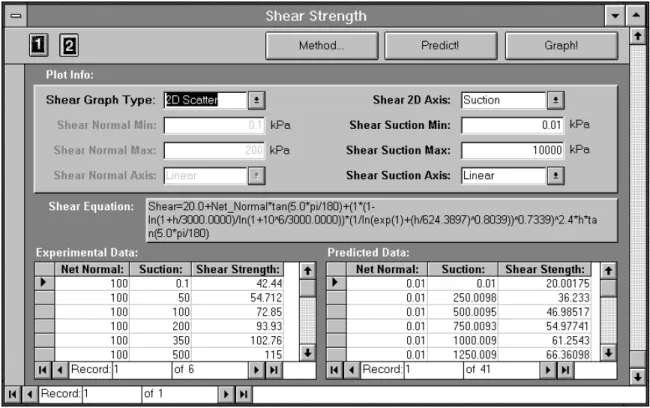This screenshot has width=650, height=408.
Task: Click Predicted Data record number field
Action: 434,370
